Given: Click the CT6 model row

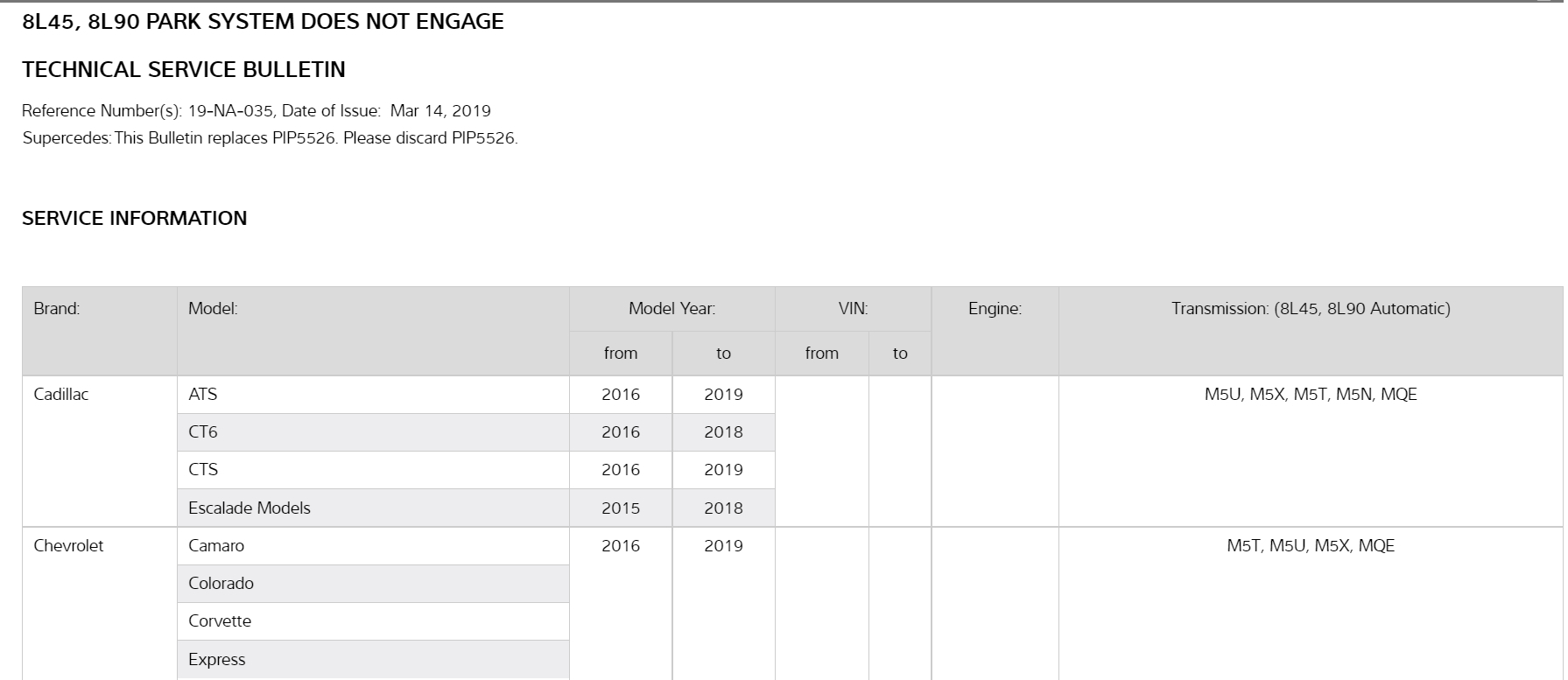Looking at the screenshot, I should click(x=203, y=432).
